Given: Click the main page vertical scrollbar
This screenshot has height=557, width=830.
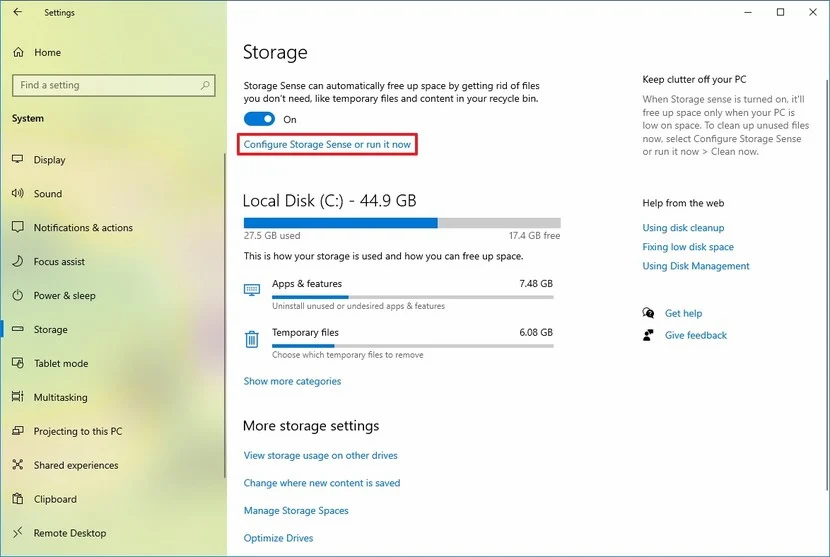Looking at the screenshot, I should pyautogui.click(x=827, y=283).
